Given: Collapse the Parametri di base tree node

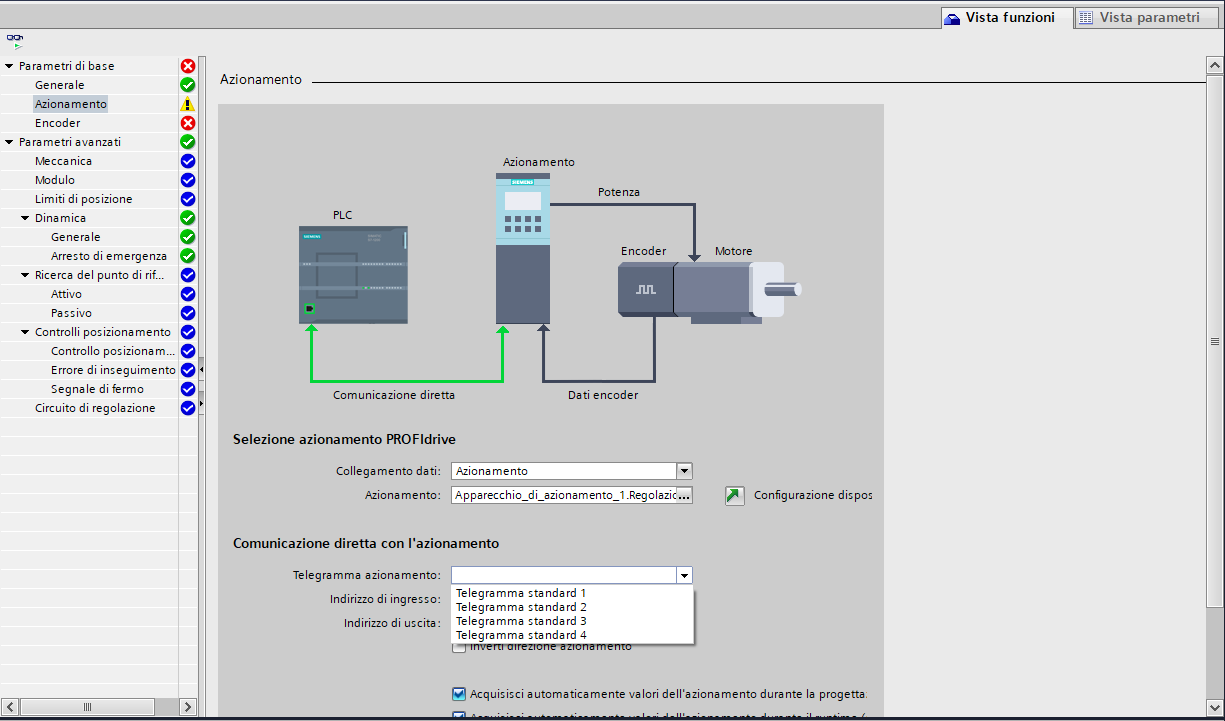Looking at the screenshot, I should 9,66.
